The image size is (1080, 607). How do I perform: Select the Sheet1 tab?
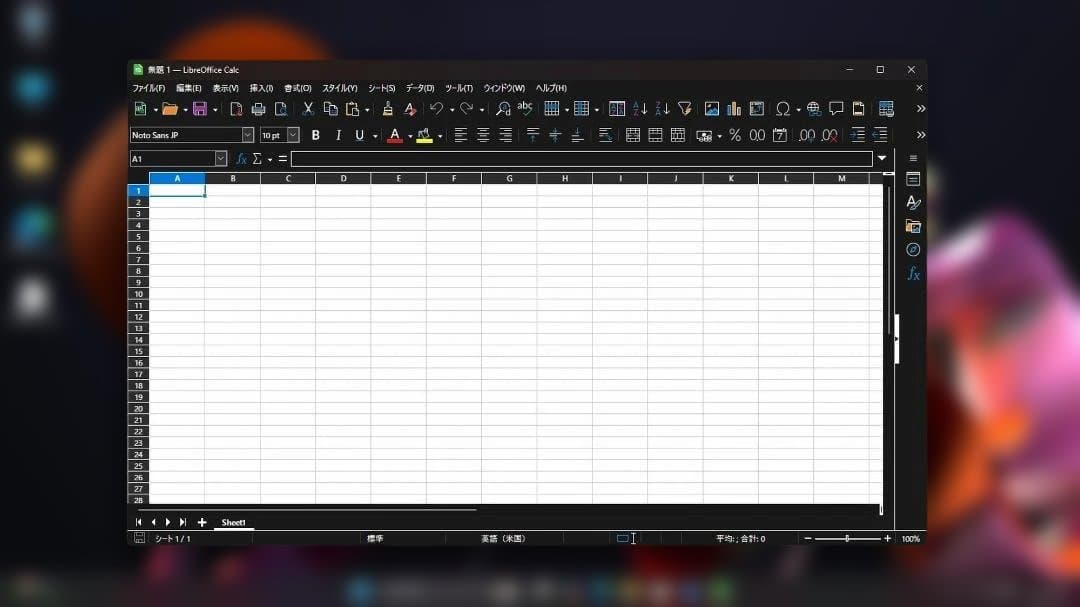(233, 522)
